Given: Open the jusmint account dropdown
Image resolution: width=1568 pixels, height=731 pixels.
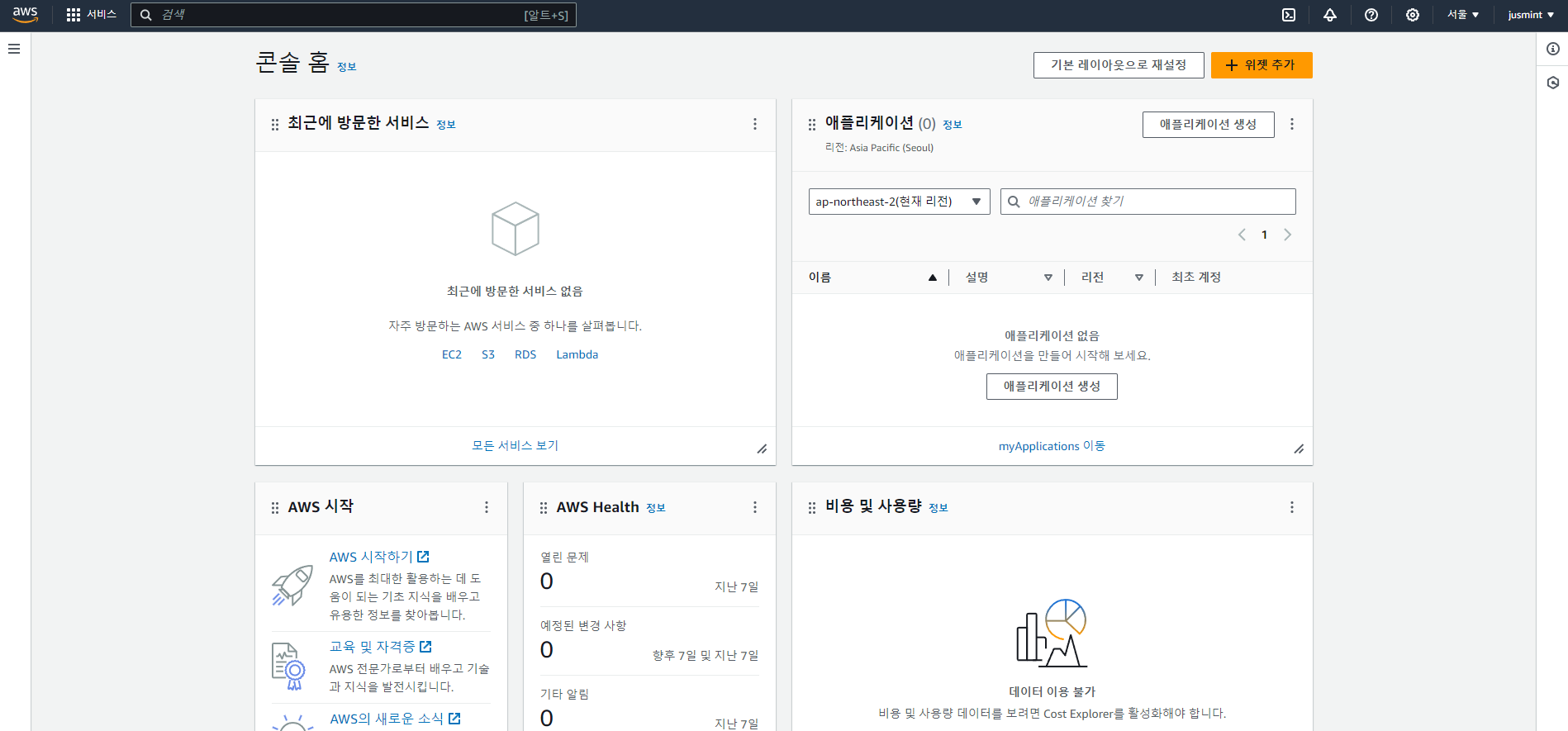Looking at the screenshot, I should tap(1531, 15).
